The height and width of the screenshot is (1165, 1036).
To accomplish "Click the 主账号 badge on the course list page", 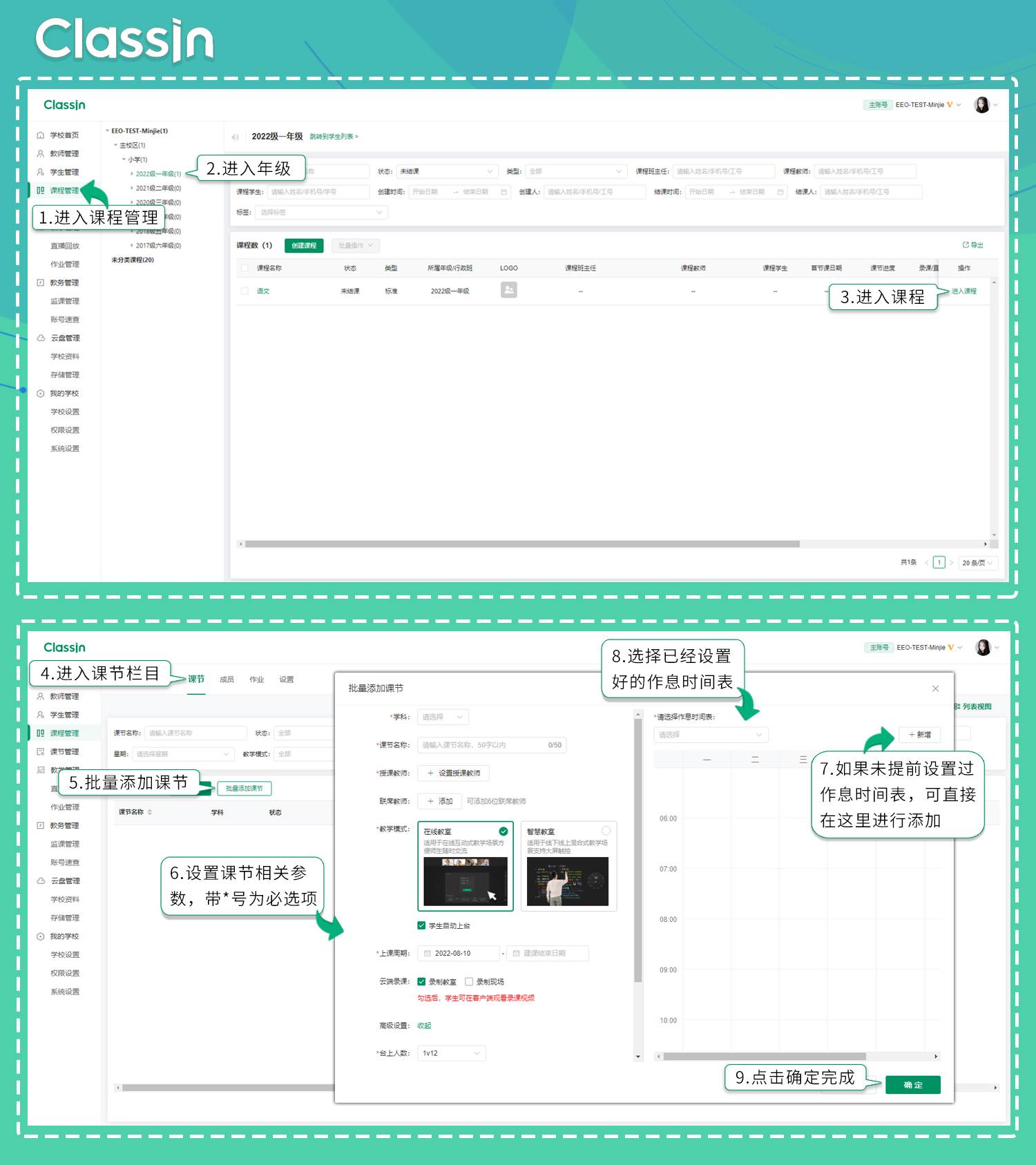I will 877,105.
